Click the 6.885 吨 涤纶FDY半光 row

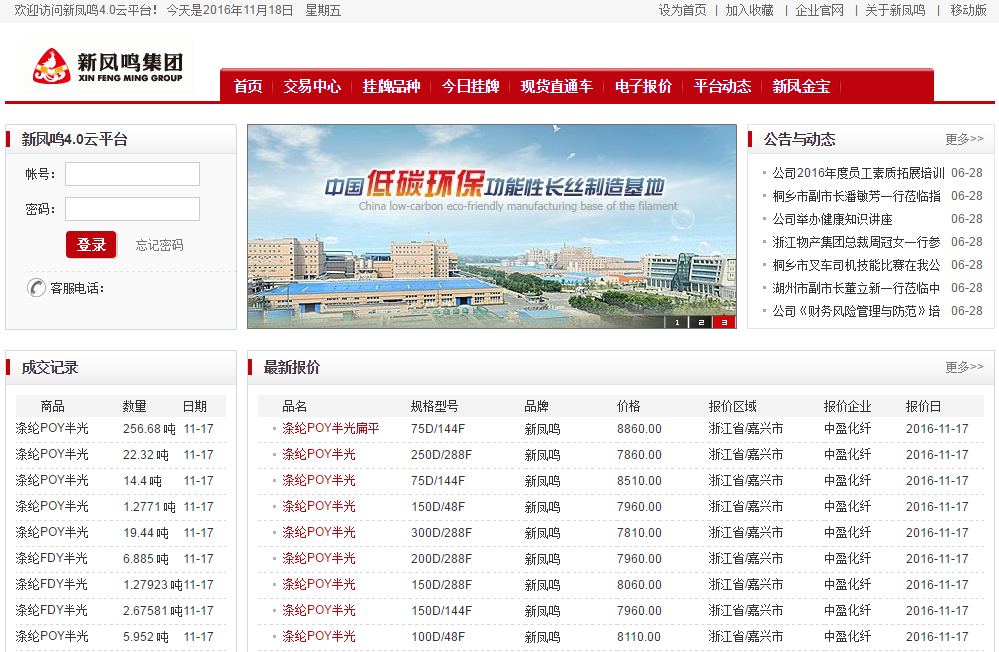120,558
